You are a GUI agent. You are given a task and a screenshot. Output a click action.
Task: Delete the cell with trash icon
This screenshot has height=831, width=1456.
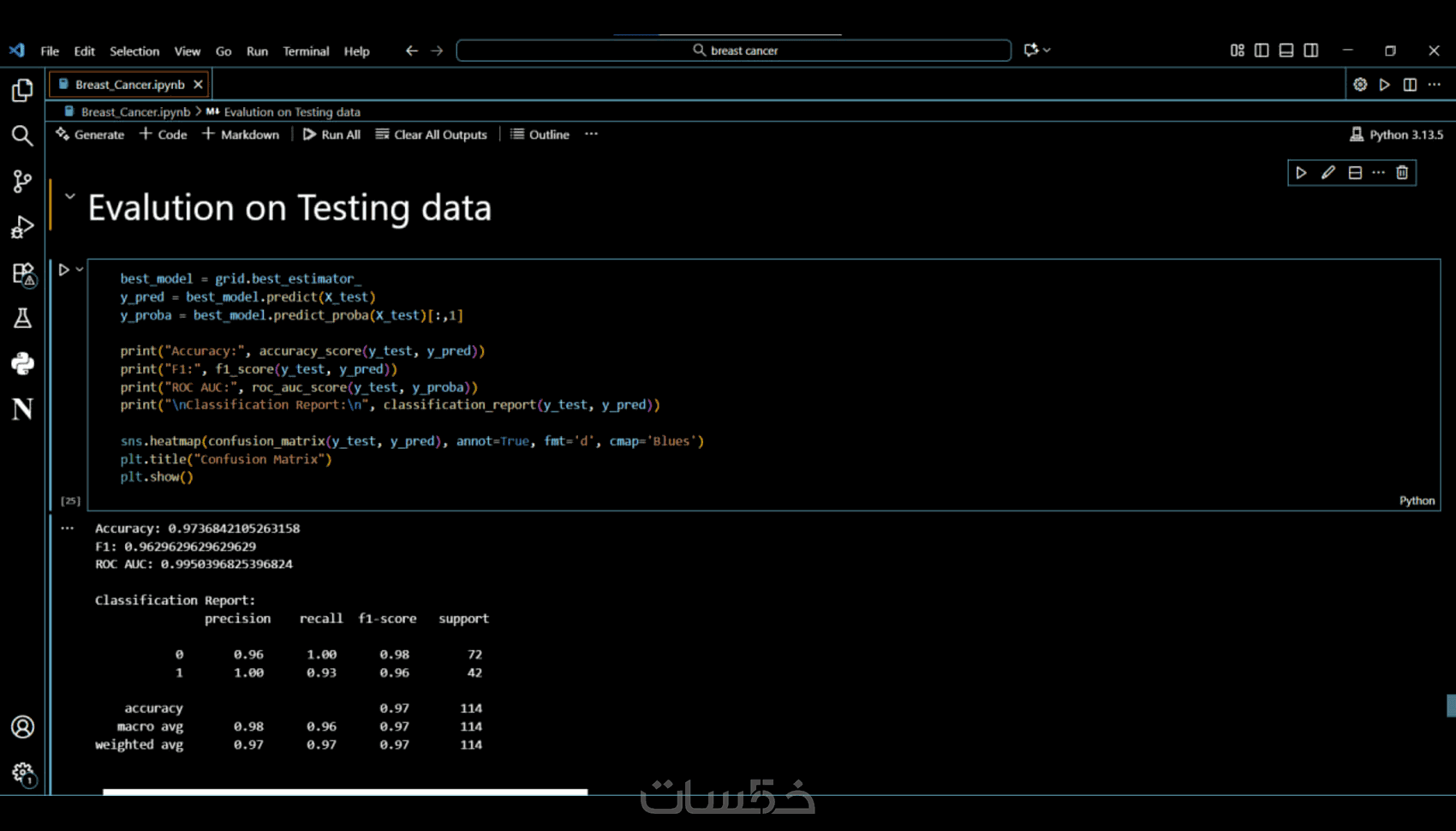1402,173
